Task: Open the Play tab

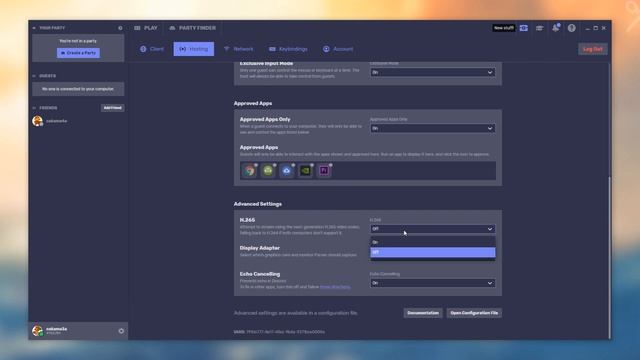Action: coord(146,28)
